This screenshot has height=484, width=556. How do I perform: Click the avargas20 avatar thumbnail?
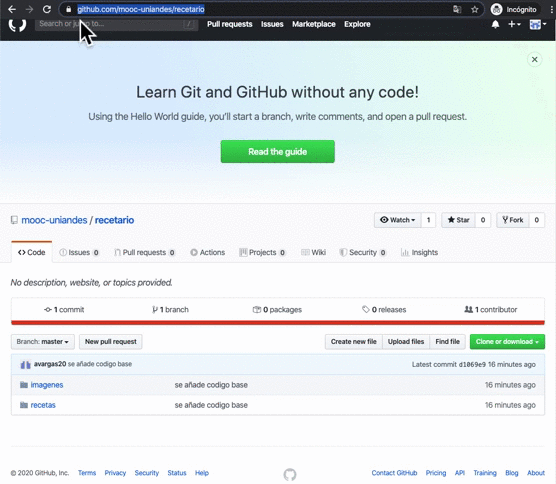point(26,365)
